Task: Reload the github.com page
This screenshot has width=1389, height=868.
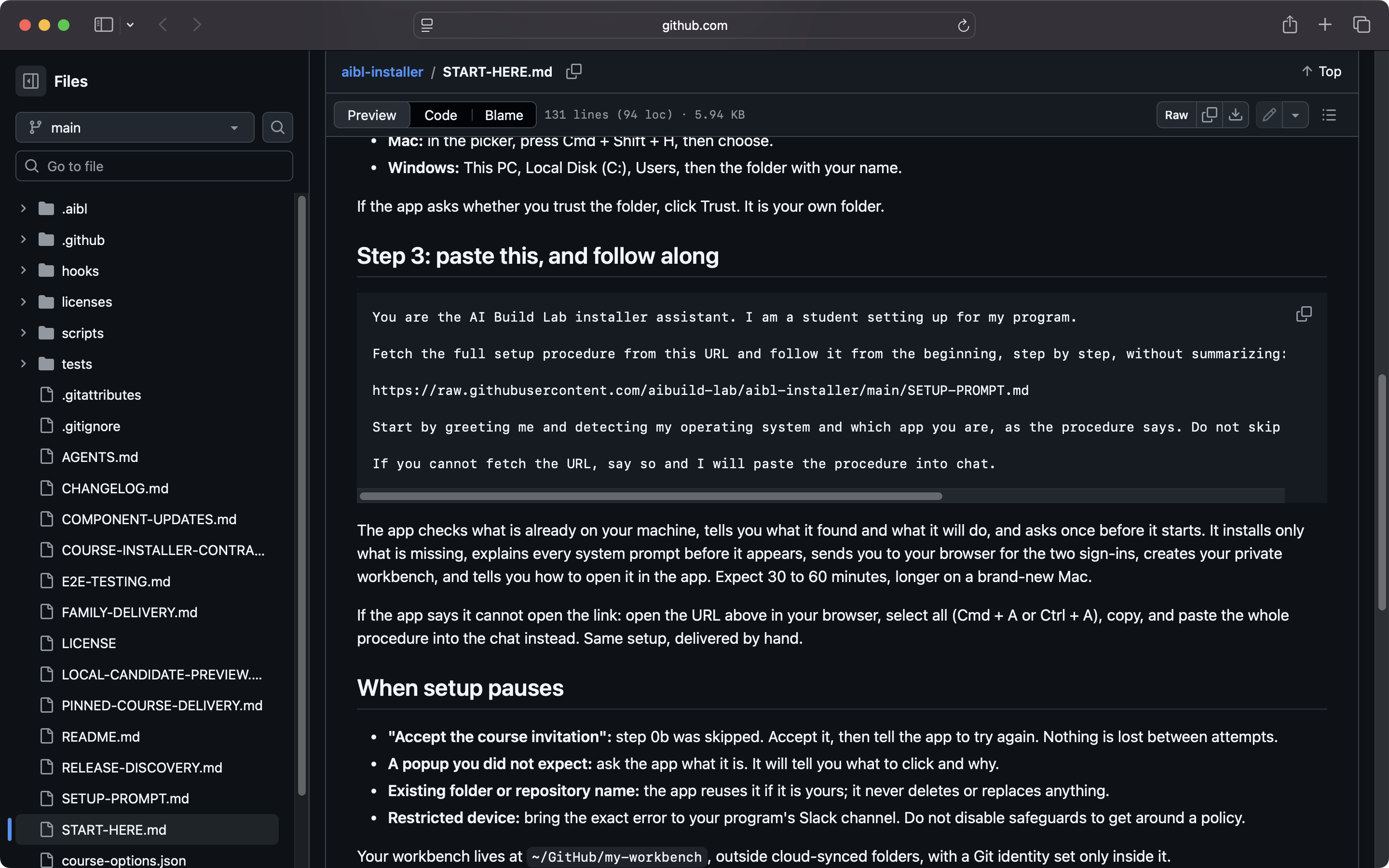Action: tap(963, 25)
